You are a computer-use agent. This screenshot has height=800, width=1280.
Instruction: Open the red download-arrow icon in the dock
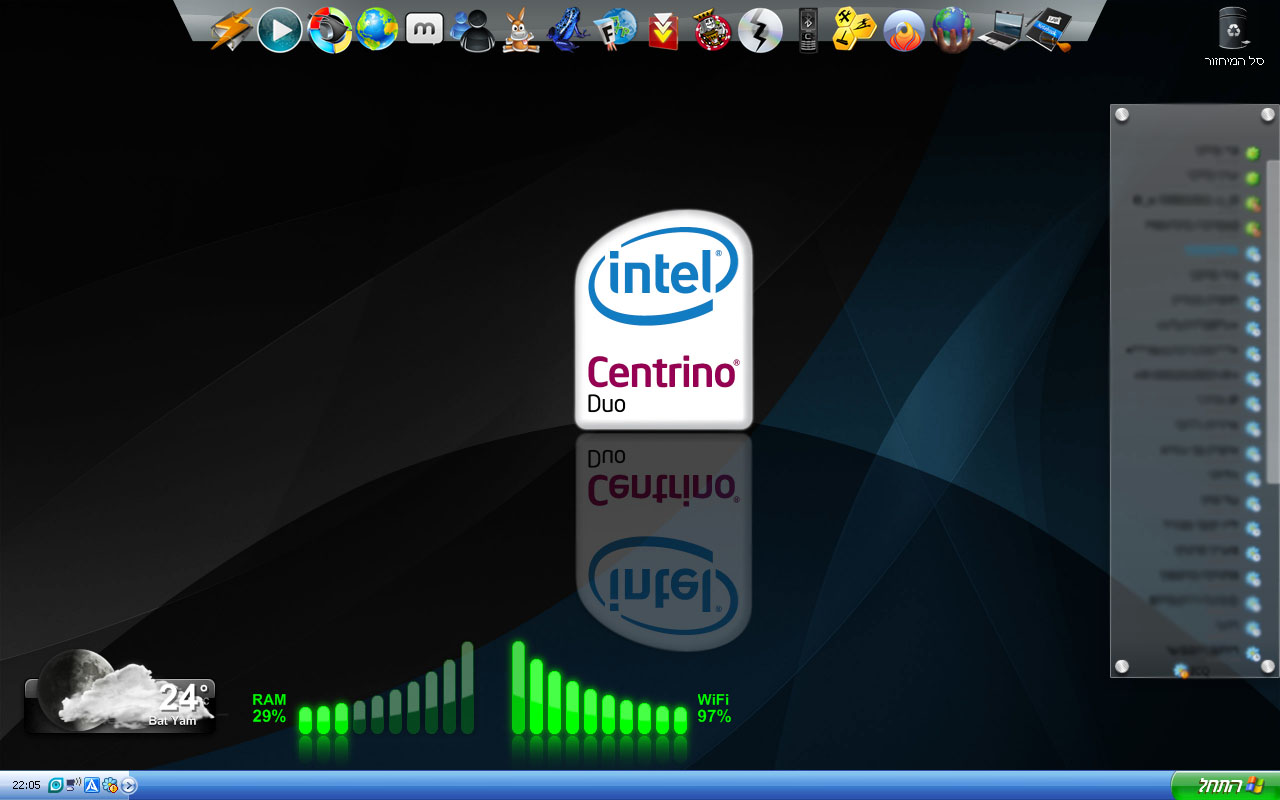[663, 31]
